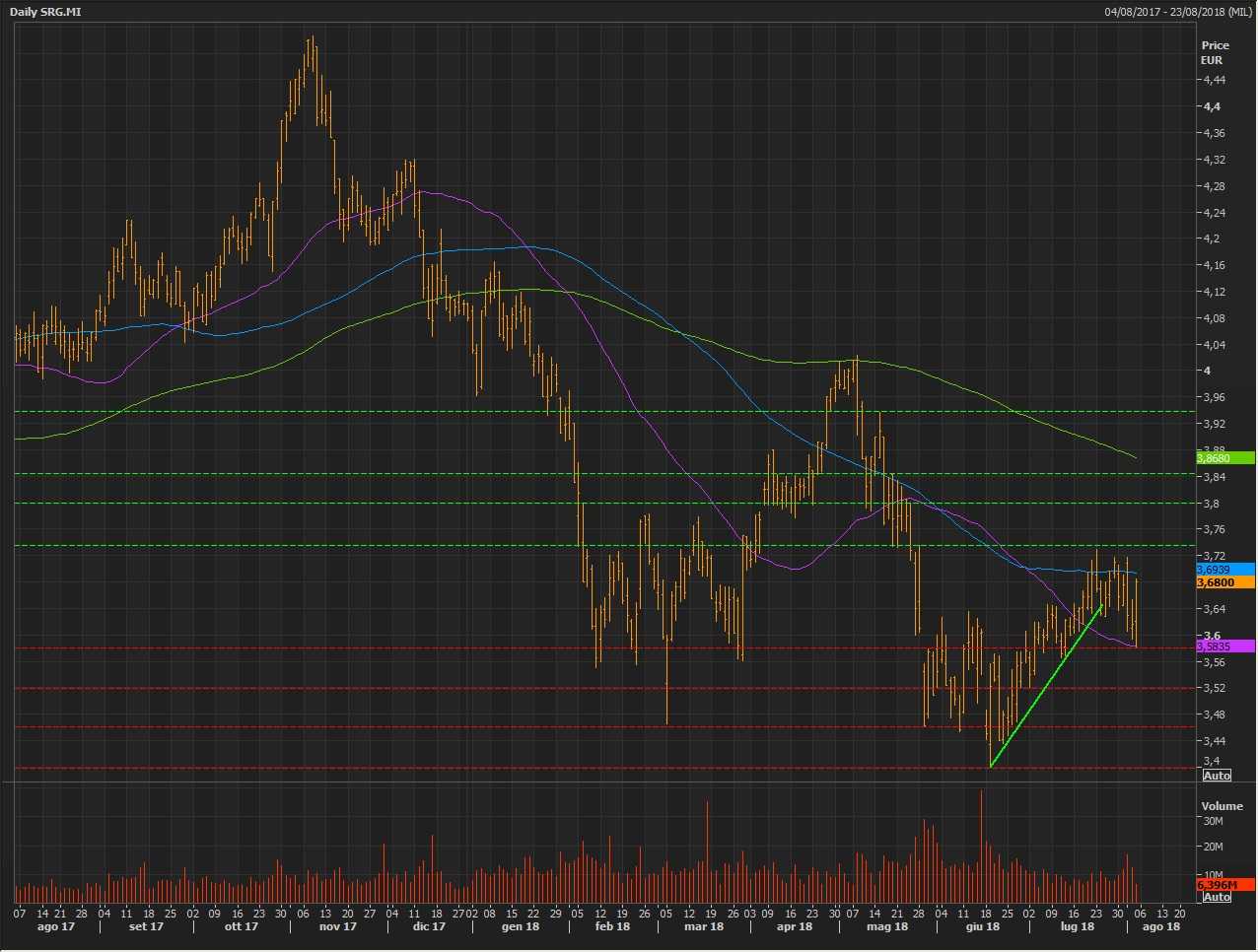Click the 'mag 18' month label on time axis

(x=887, y=926)
